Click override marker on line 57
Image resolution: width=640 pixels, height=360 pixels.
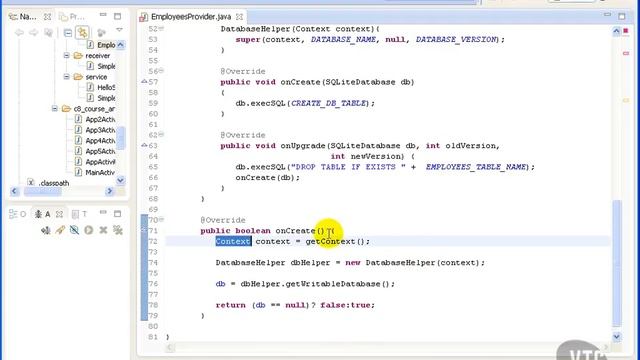coord(144,82)
